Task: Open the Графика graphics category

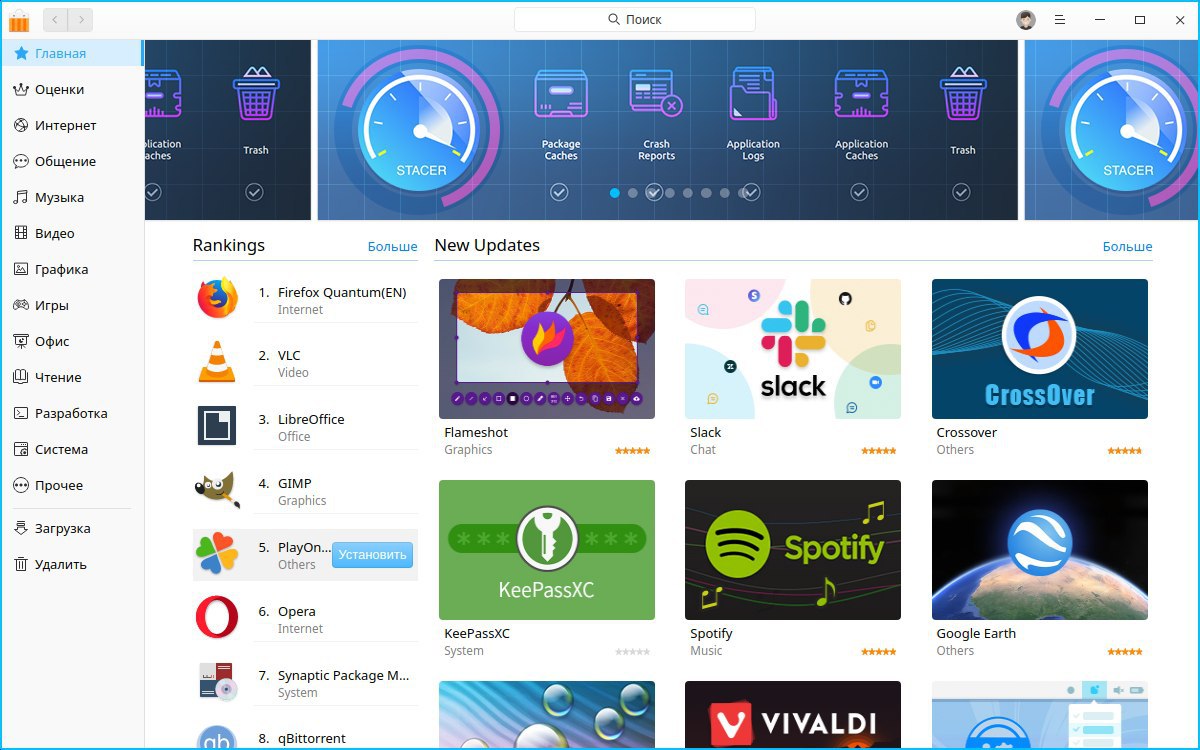Action: pyautogui.click(x=72, y=269)
